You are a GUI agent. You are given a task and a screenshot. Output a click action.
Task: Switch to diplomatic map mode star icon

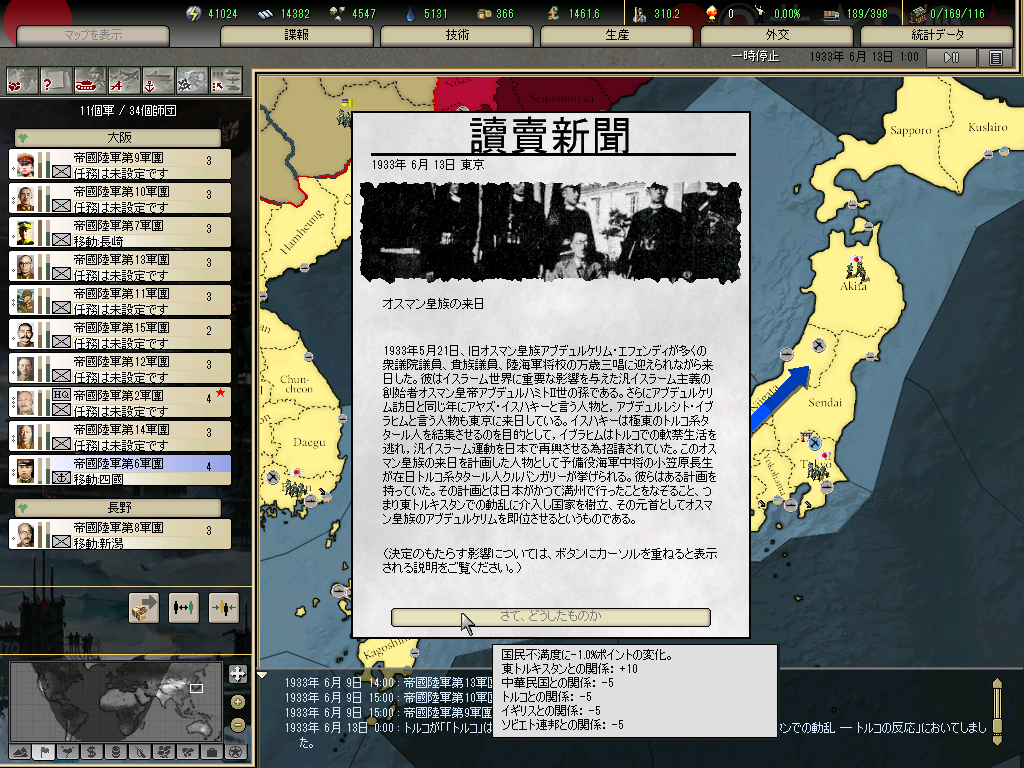click(236, 752)
